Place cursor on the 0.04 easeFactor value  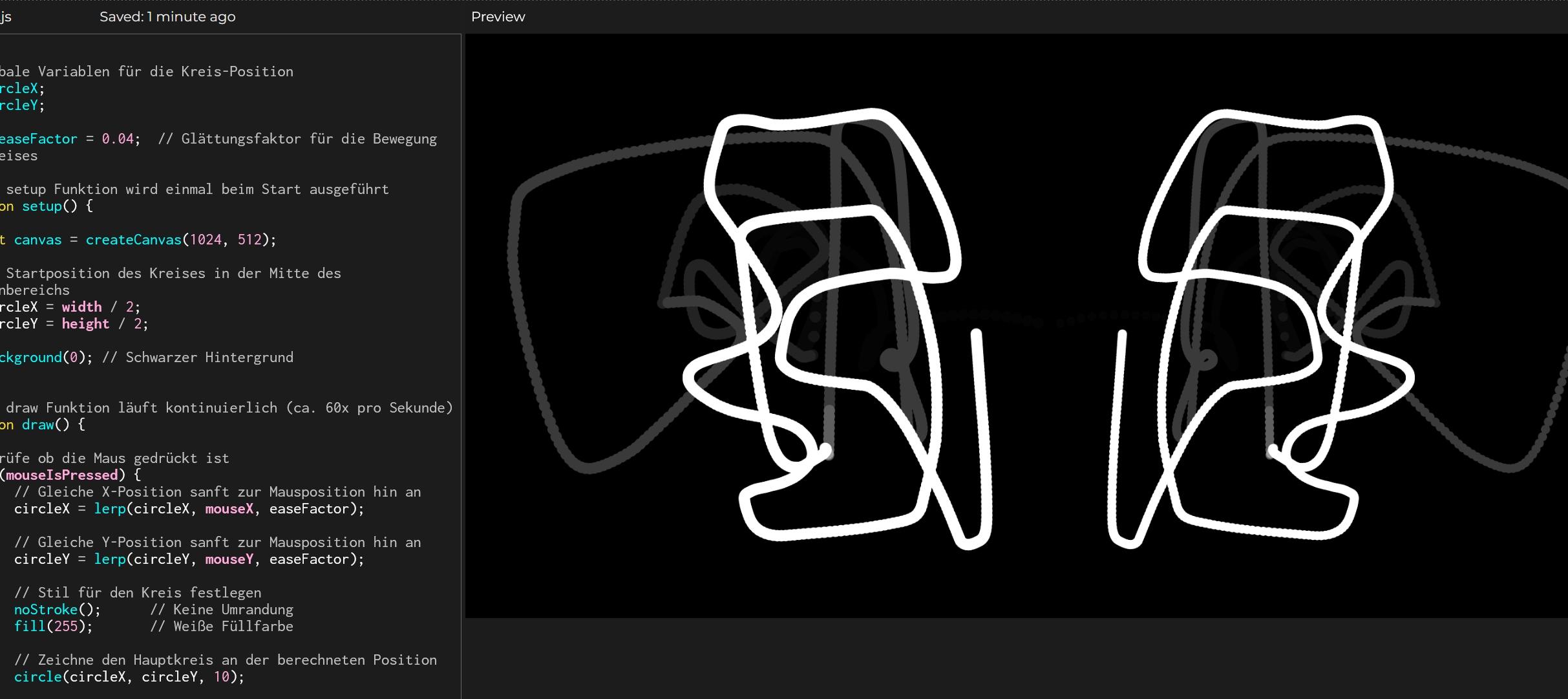coord(118,139)
